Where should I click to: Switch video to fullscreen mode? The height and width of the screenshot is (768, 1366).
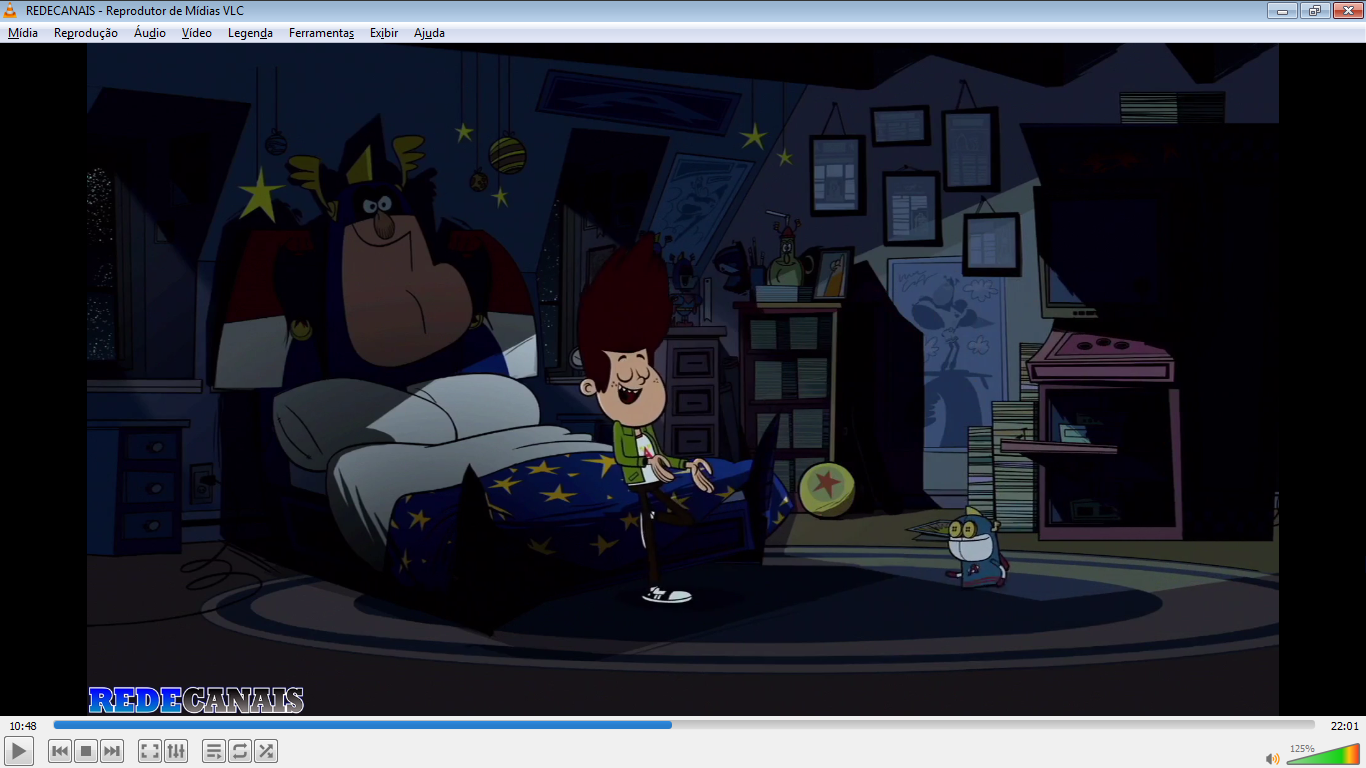[x=150, y=751]
